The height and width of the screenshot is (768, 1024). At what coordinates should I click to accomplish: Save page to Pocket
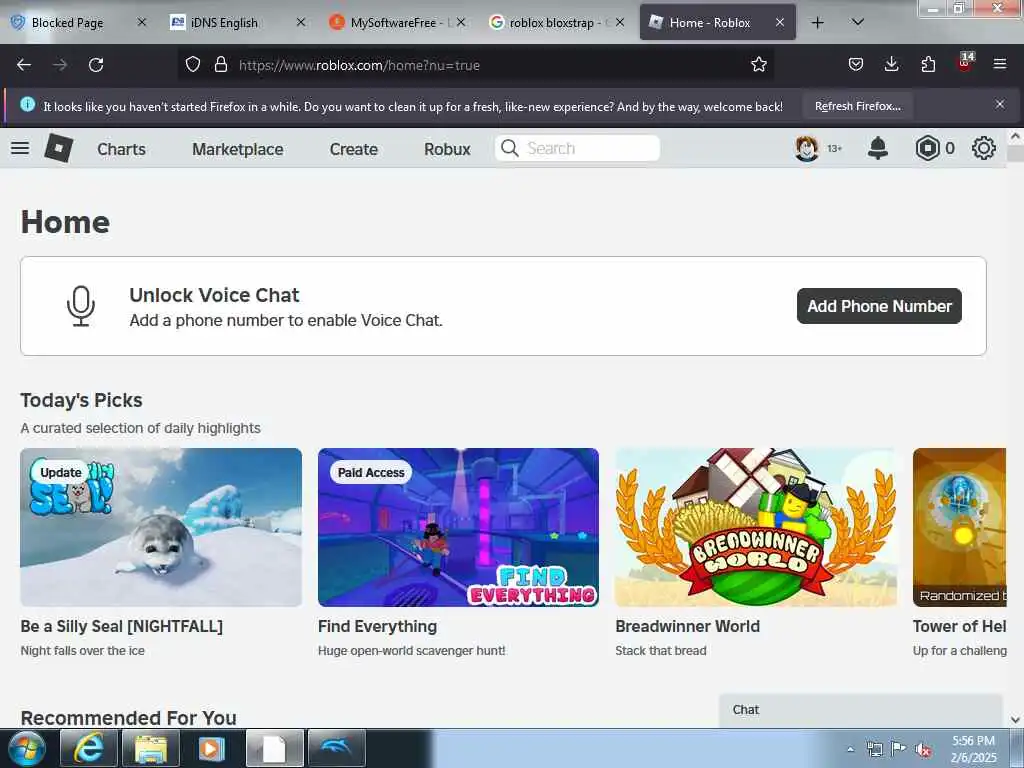pos(856,65)
